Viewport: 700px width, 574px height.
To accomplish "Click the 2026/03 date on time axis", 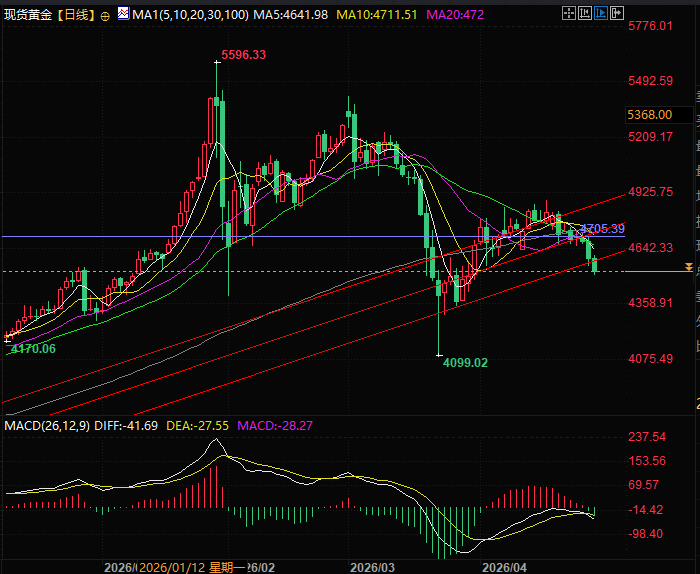I will [373, 566].
